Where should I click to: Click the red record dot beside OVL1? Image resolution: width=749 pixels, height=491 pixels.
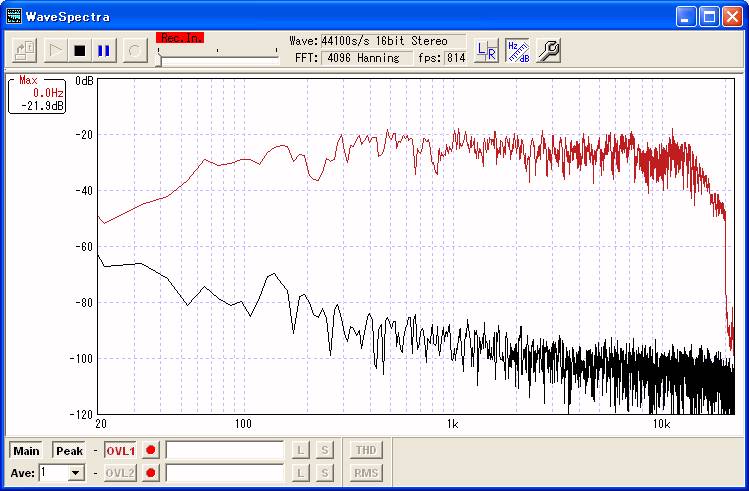[x=151, y=450]
